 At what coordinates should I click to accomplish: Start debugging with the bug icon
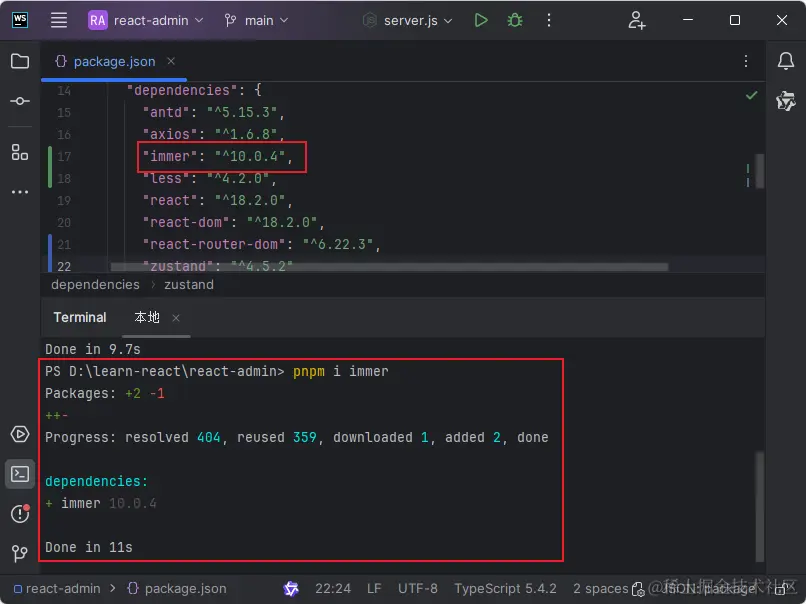pos(515,21)
